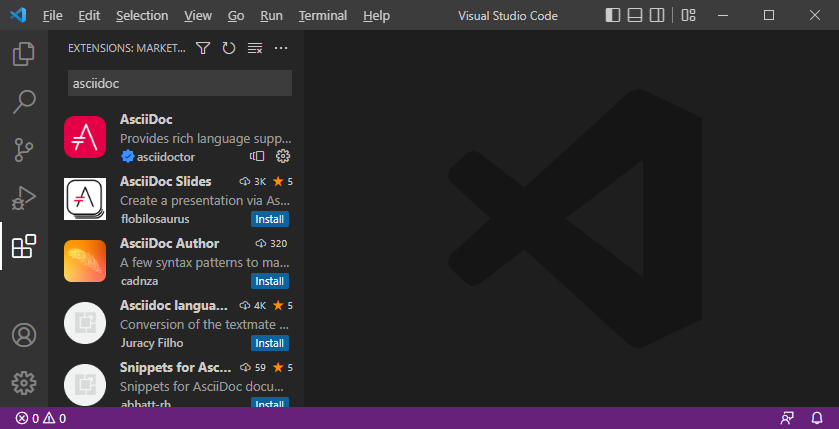
Task: Click the cadnza publisher name
Action: [140, 281]
